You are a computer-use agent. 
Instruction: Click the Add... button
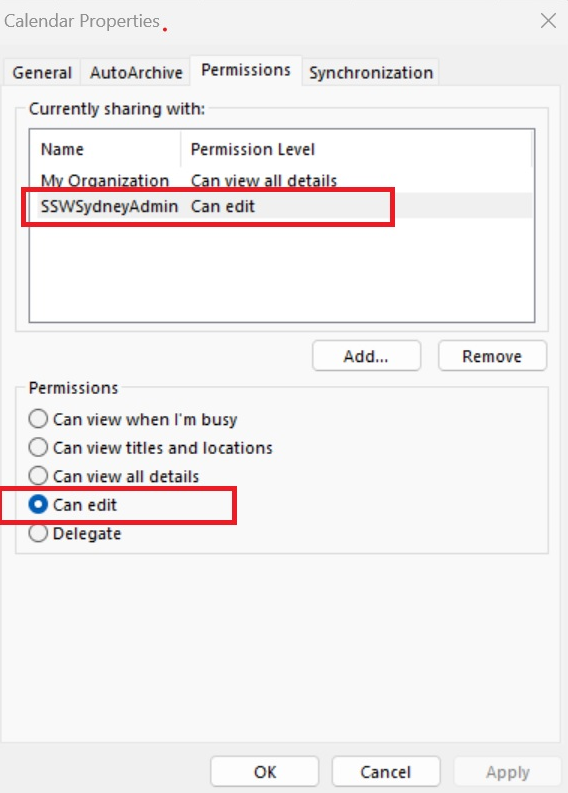(366, 356)
